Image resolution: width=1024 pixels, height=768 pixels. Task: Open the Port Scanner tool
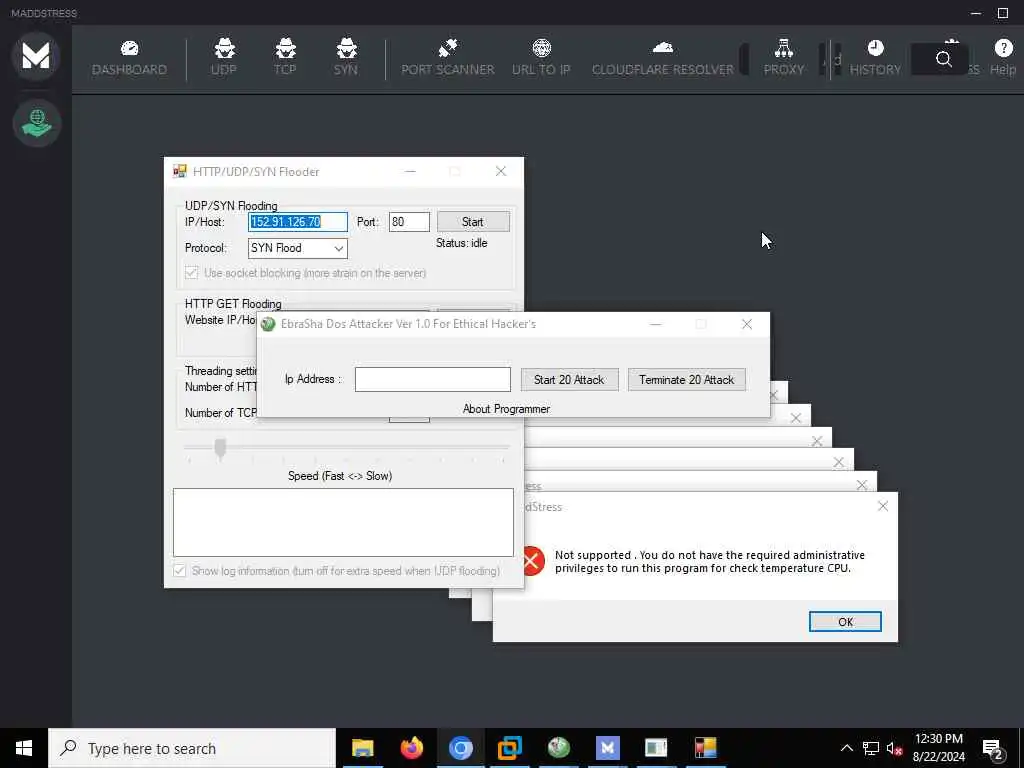click(448, 57)
